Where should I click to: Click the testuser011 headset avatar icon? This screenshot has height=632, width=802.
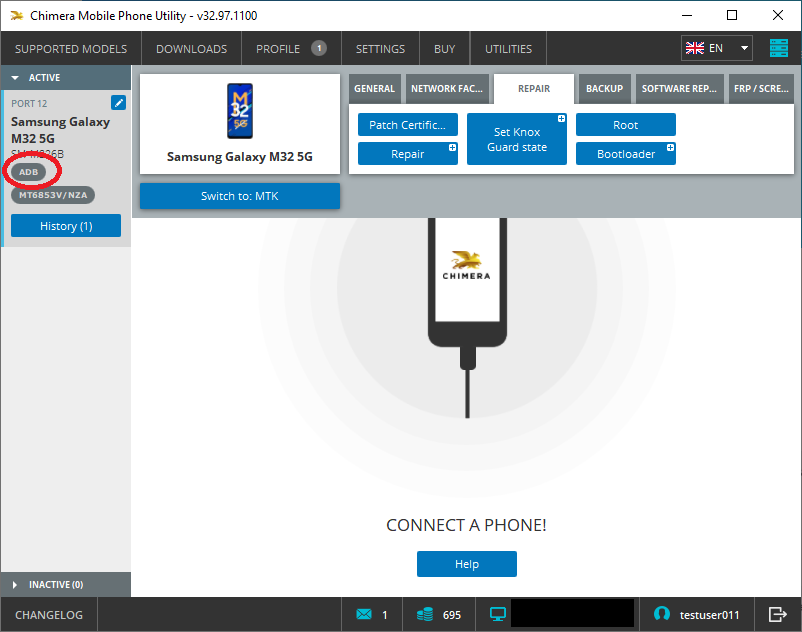point(661,614)
